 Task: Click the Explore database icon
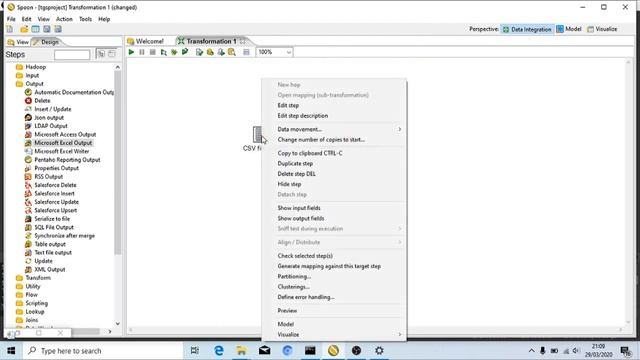tap(232, 52)
